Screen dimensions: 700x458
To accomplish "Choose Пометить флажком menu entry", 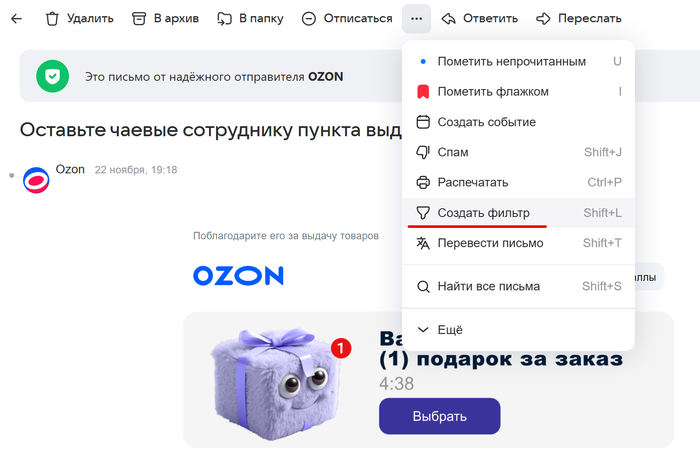I will [x=493, y=92].
